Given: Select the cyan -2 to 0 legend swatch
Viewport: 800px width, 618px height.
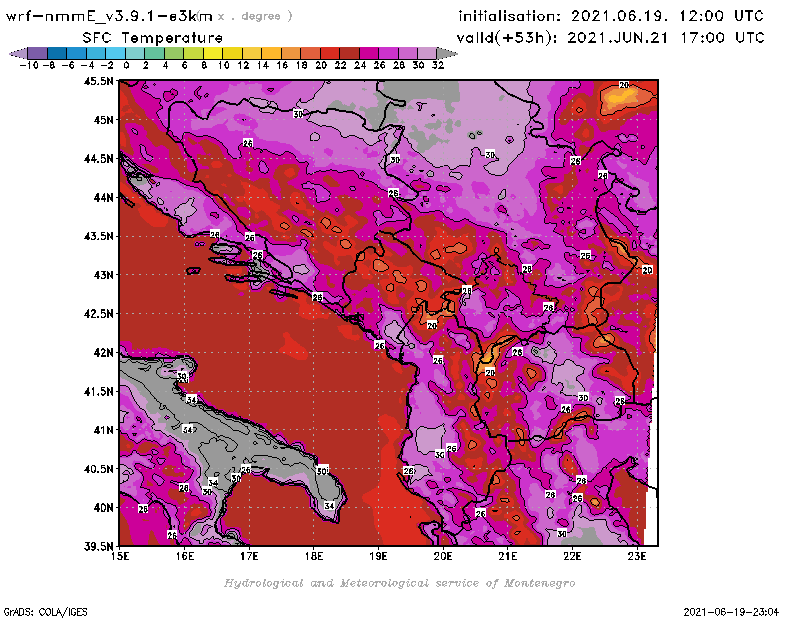Looking at the screenshot, I should (115, 53).
